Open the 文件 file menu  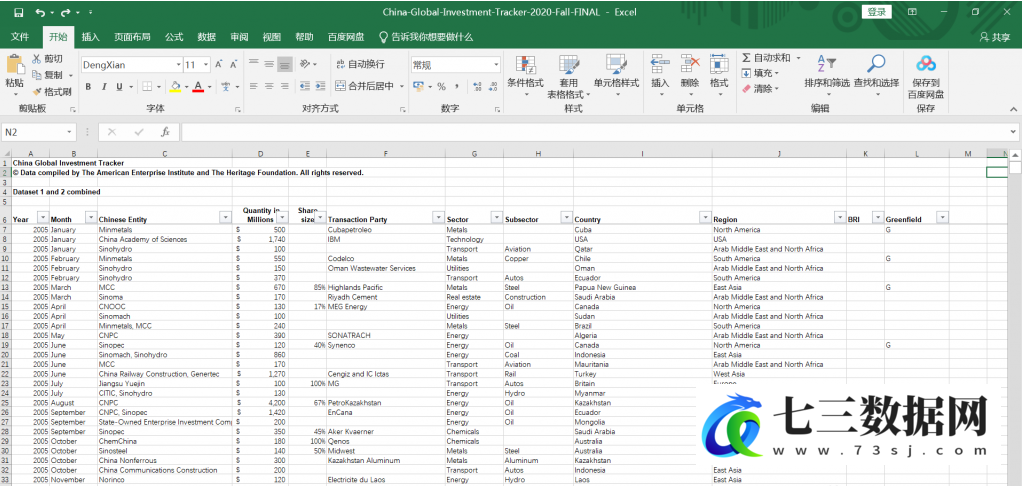click(20, 37)
